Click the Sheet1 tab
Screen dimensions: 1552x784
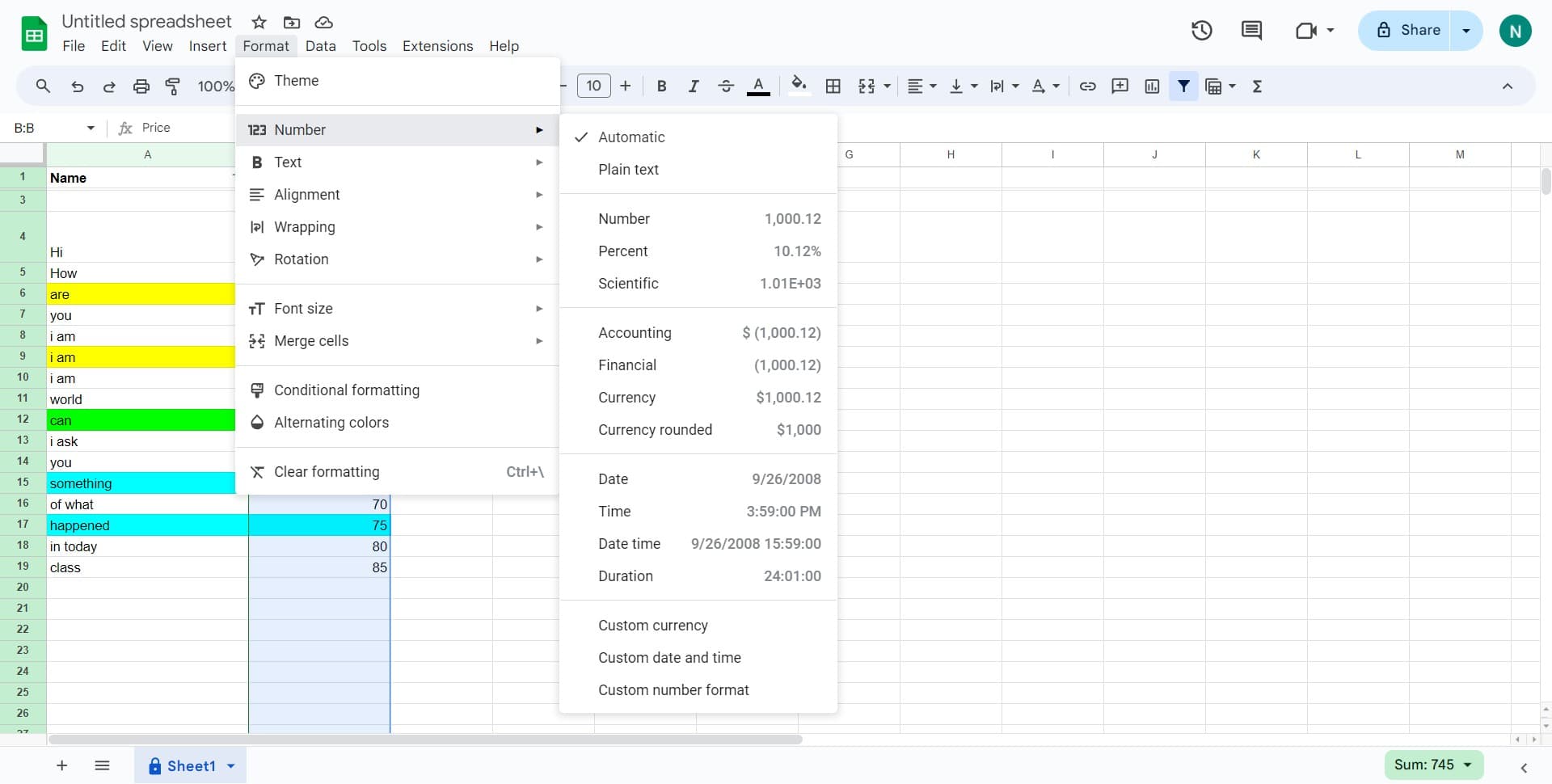click(x=191, y=765)
